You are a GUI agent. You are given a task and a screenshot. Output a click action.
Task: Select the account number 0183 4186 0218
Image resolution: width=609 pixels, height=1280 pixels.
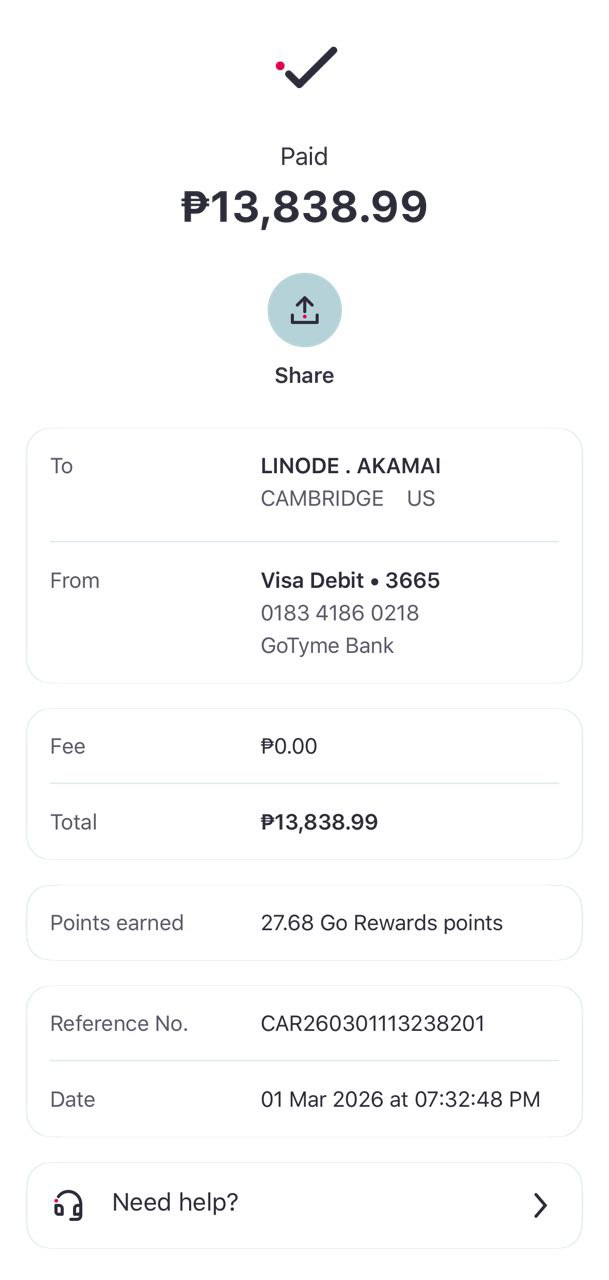pyautogui.click(x=339, y=613)
